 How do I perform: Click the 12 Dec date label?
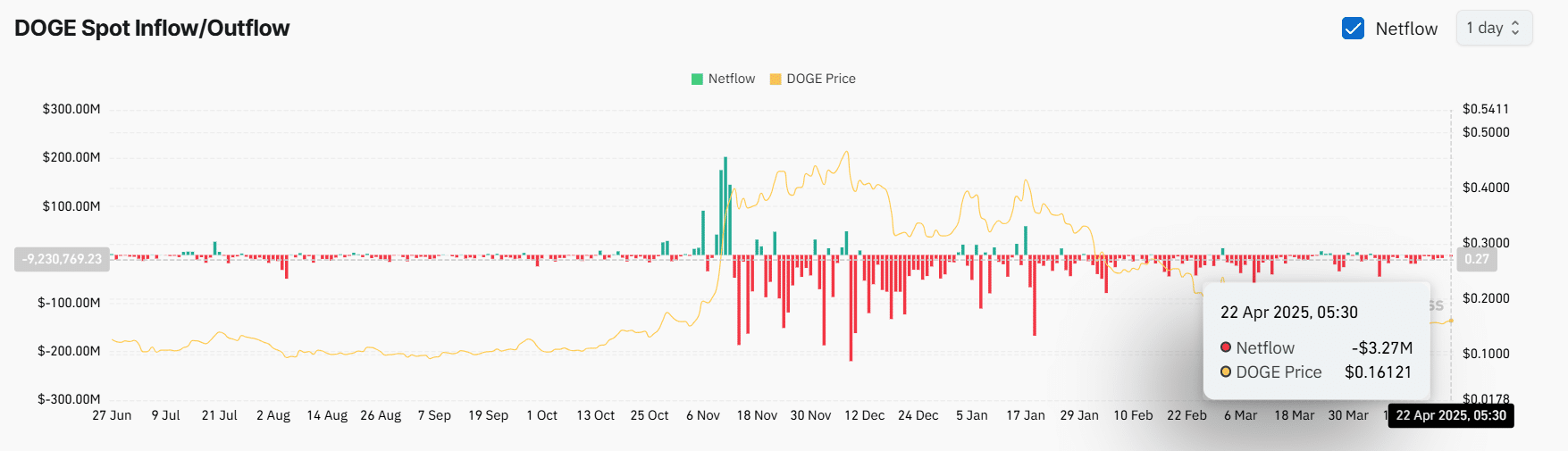(865, 415)
